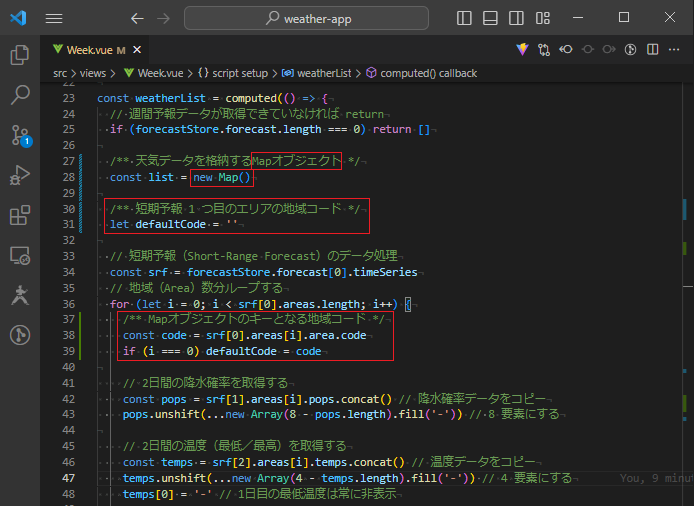Click line number 23 in the gutter
This screenshot has height=506, width=694.
pos(69,98)
